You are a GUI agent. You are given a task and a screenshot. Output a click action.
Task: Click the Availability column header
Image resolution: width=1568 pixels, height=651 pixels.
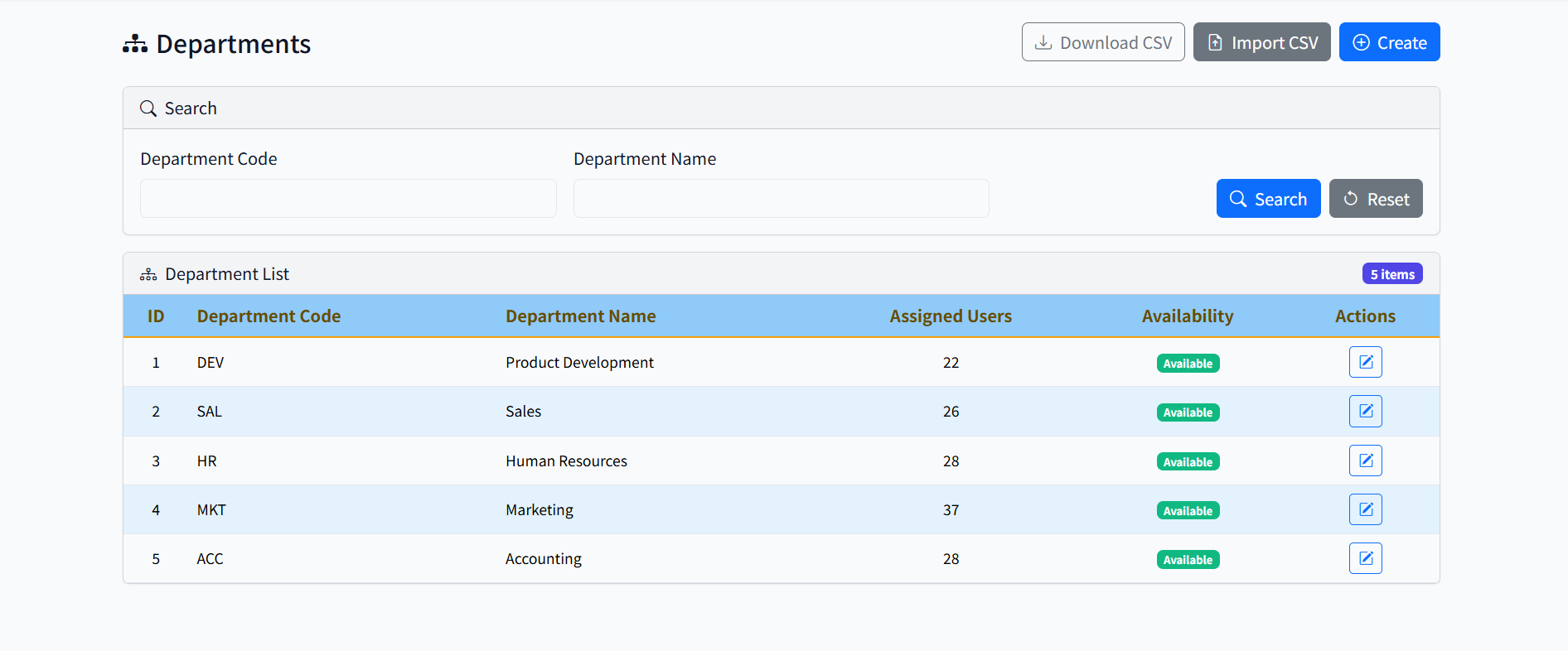pos(1188,316)
